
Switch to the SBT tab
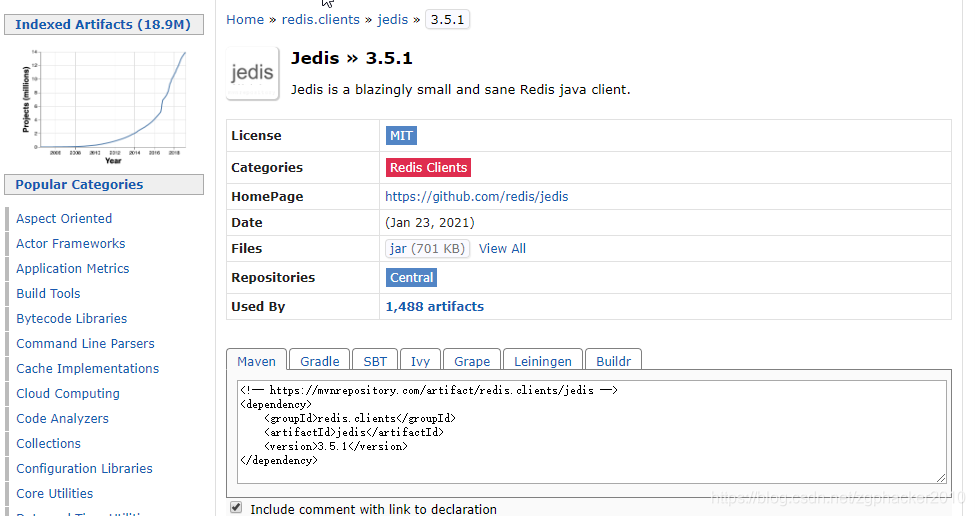click(375, 361)
